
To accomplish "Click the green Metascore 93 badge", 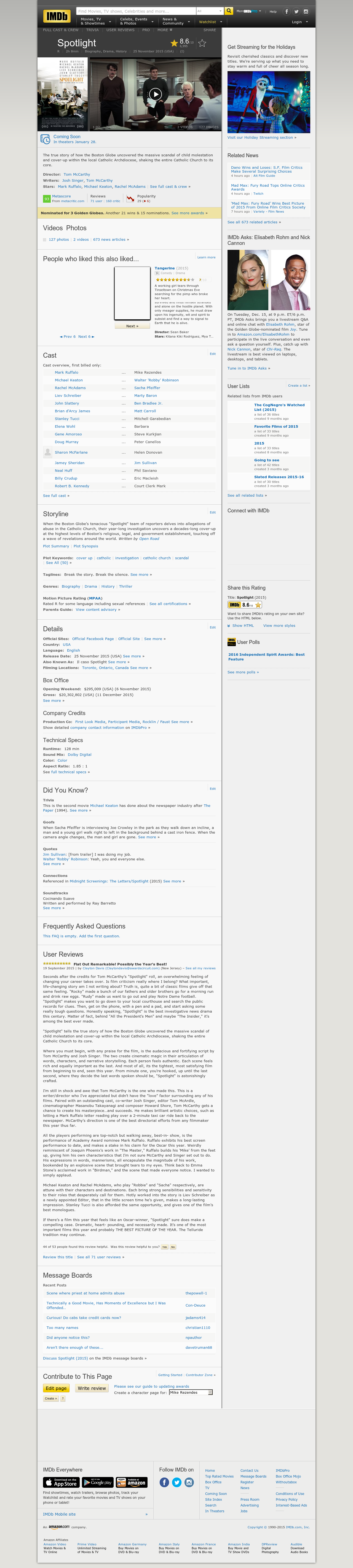I will [47, 199].
